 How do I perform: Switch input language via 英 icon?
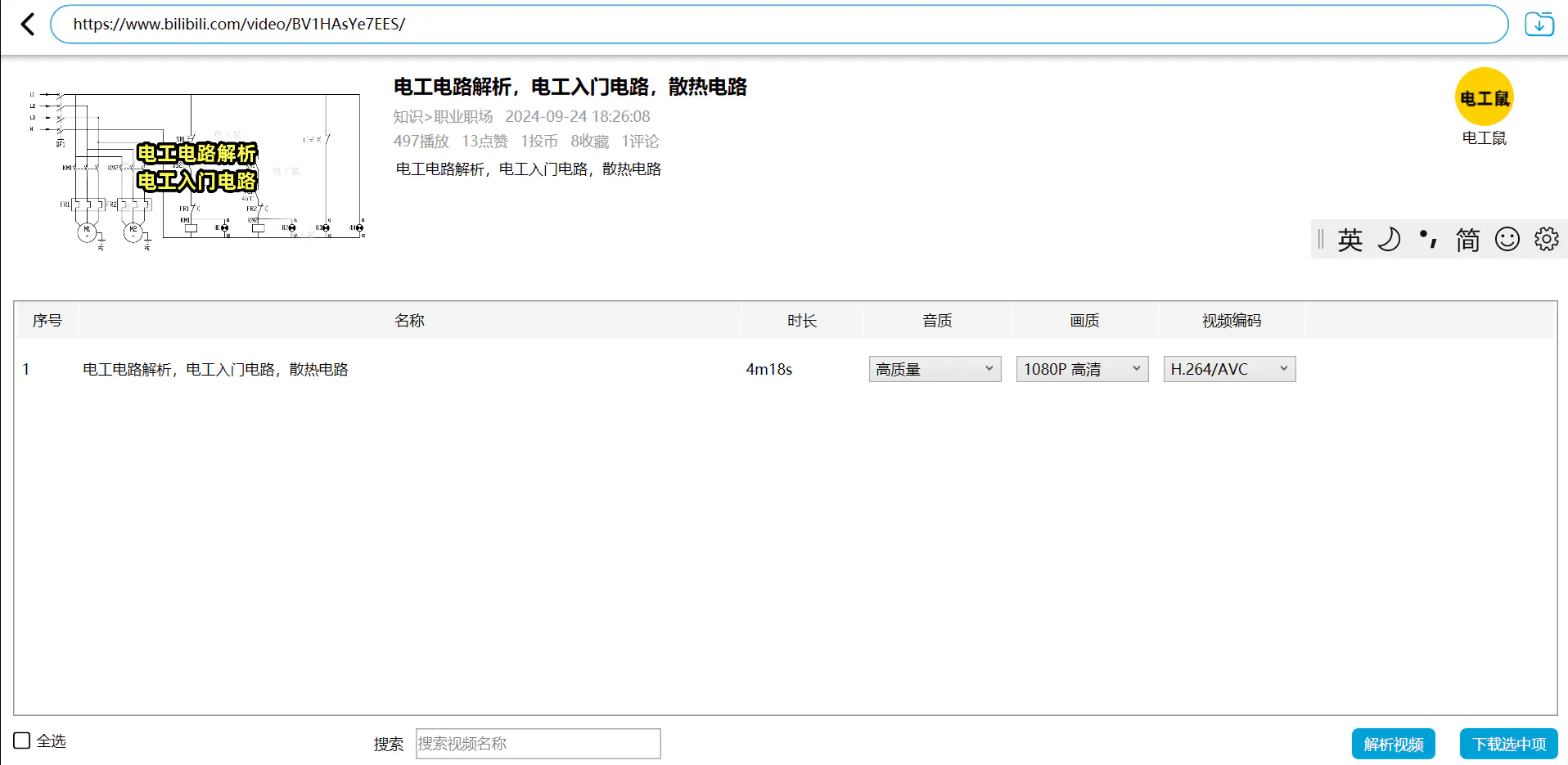click(1349, 240)
